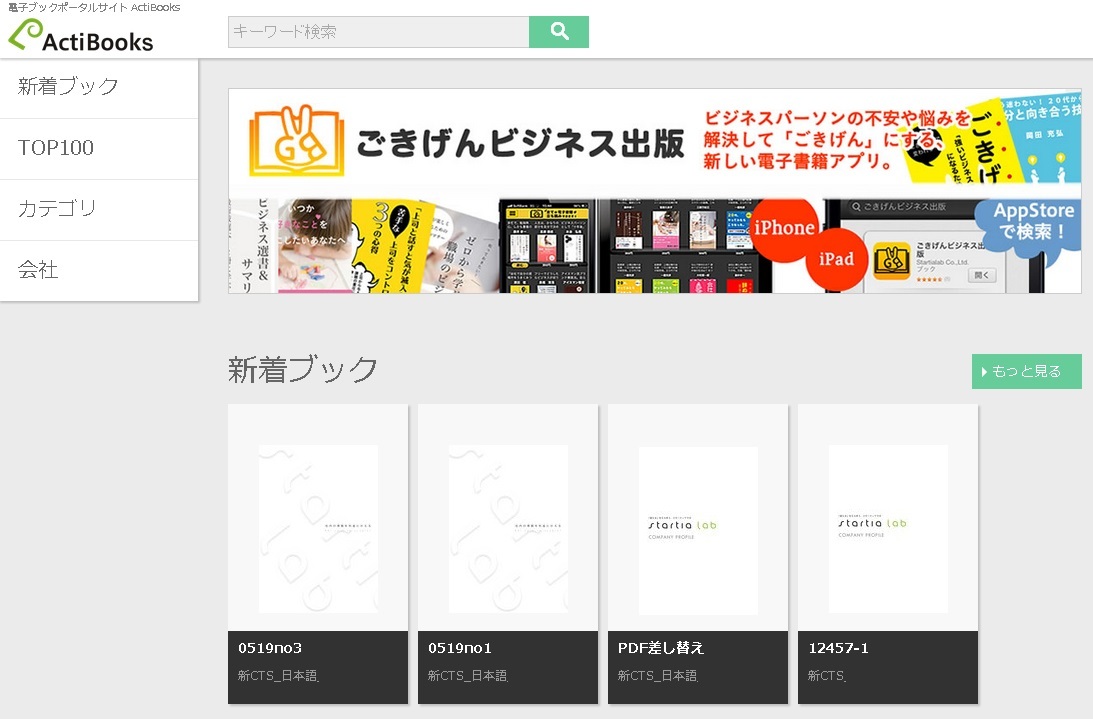The height and width of the screenshot is (719, 1093).
Task: Click the 0519no1 title
Action: point(460,648)
